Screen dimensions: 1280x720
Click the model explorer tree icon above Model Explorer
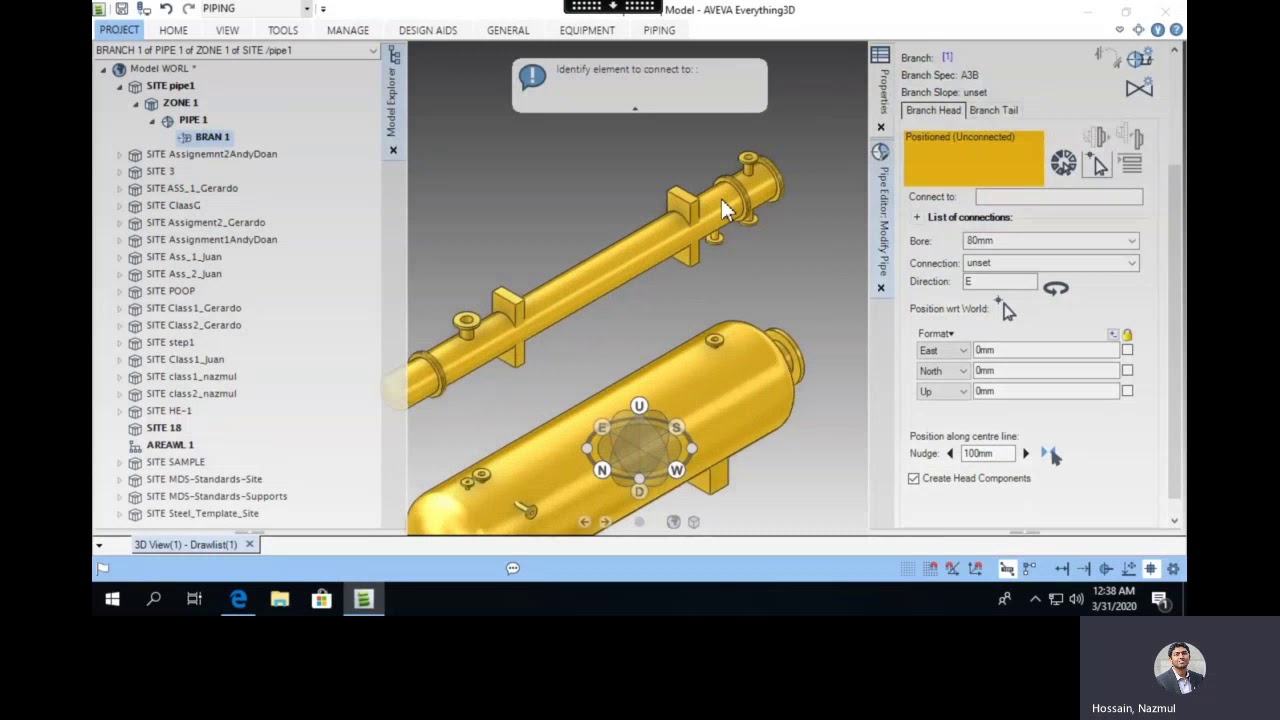coord(394,56)
